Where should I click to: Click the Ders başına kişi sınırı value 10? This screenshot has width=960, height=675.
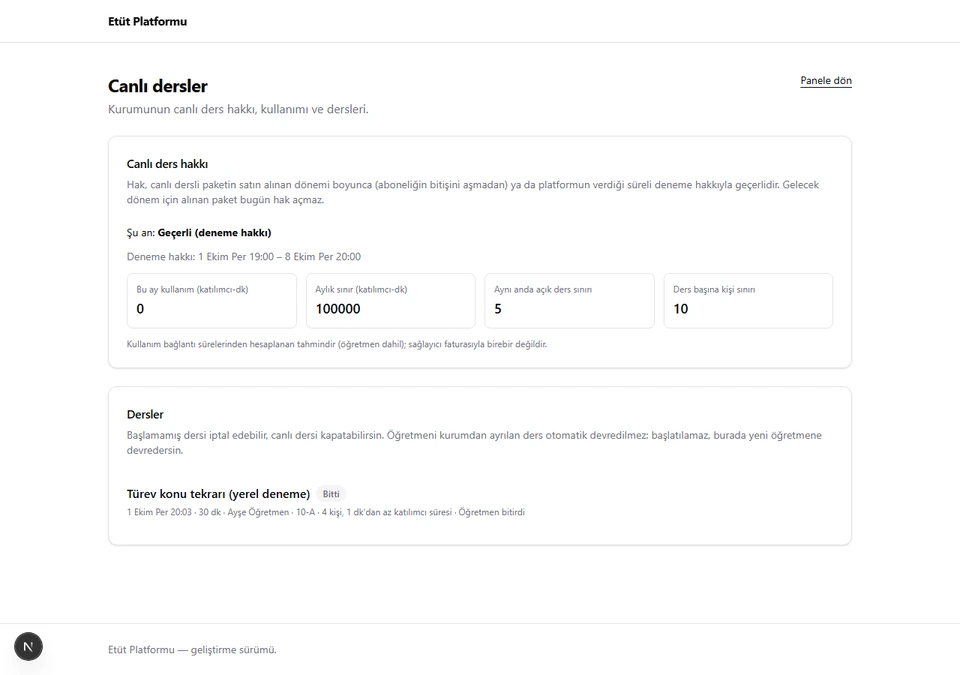[681, 309]
